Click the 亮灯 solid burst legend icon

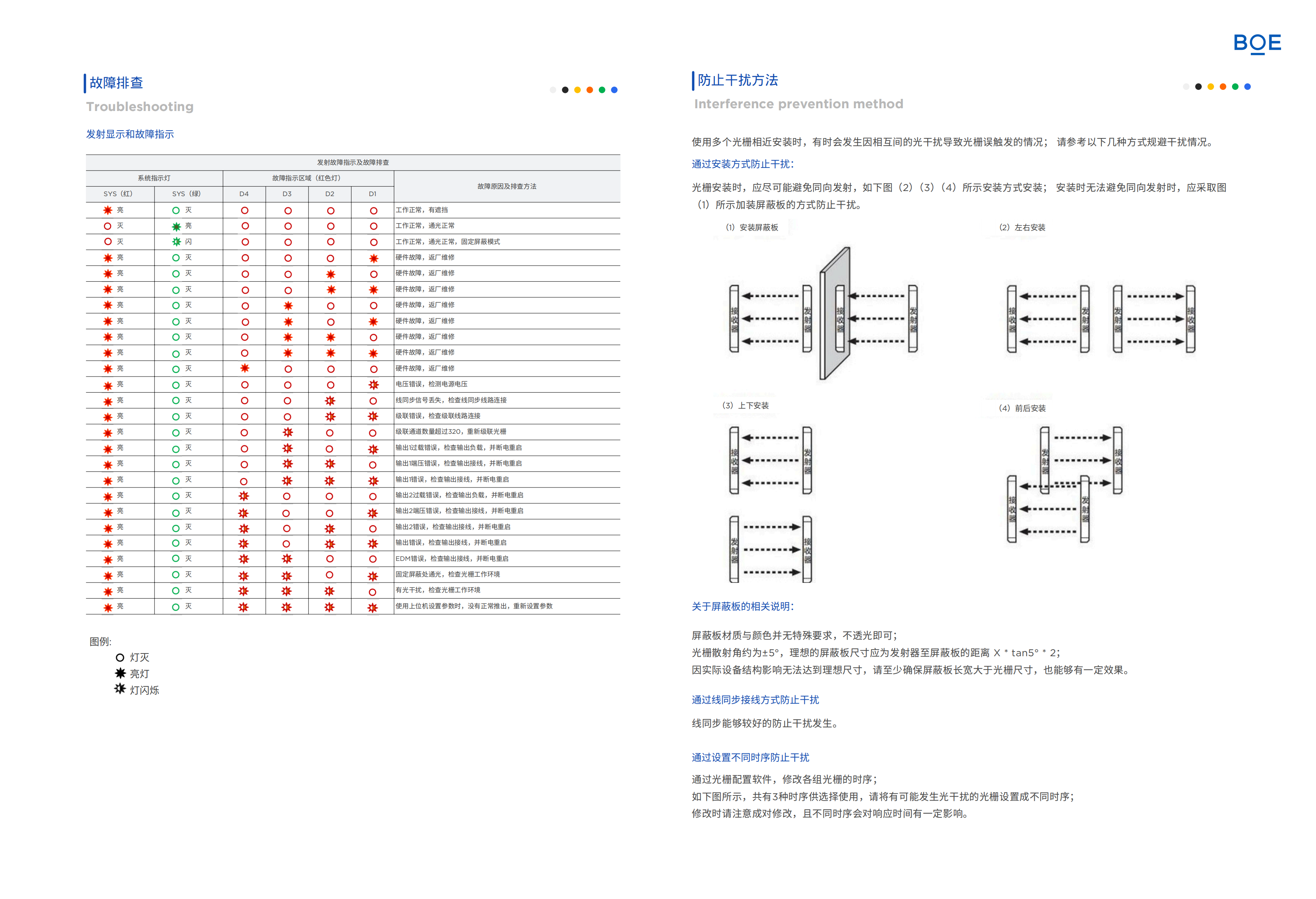tap(120, 673)
